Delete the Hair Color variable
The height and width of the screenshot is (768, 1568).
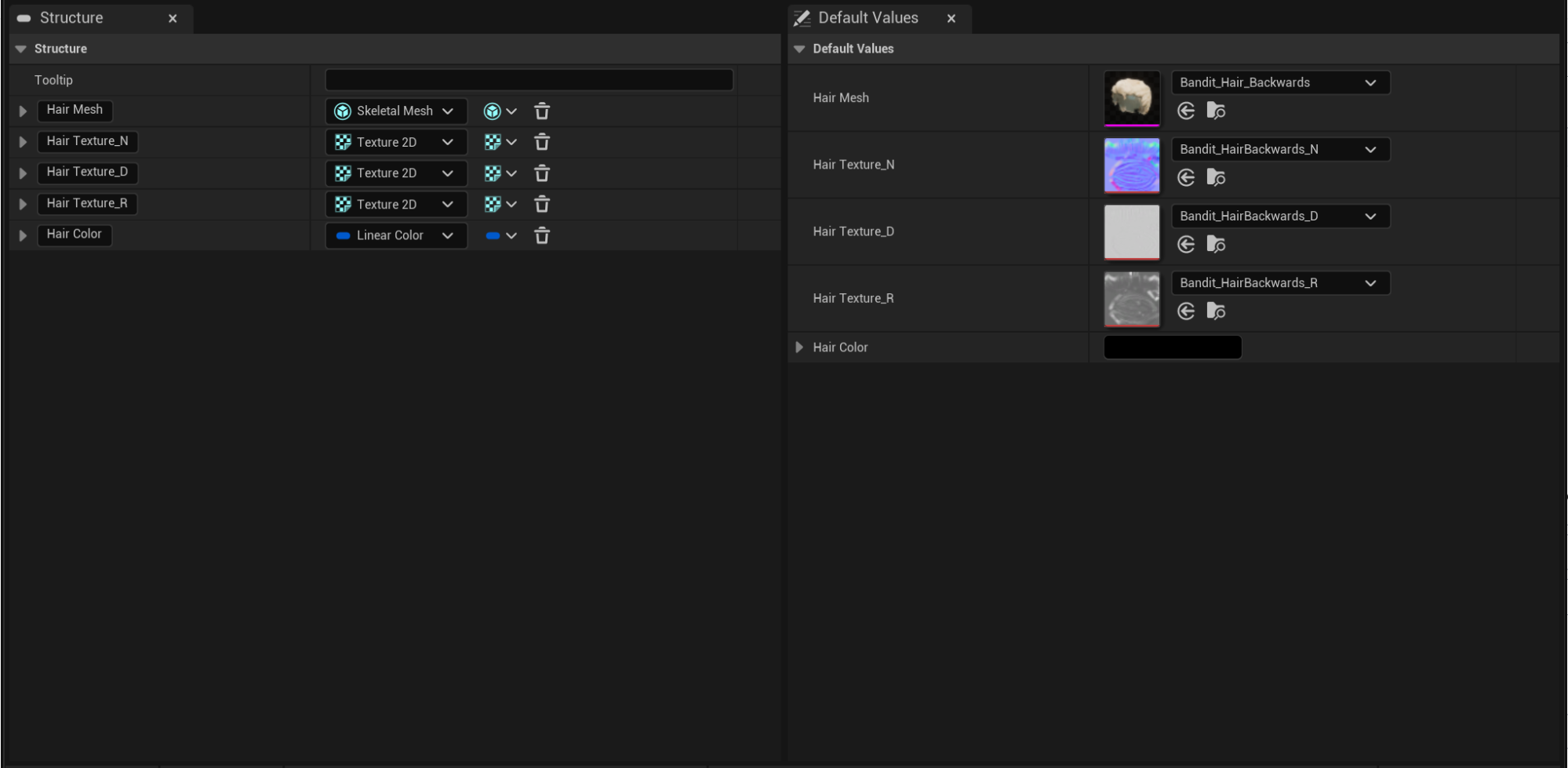[542, 235]
